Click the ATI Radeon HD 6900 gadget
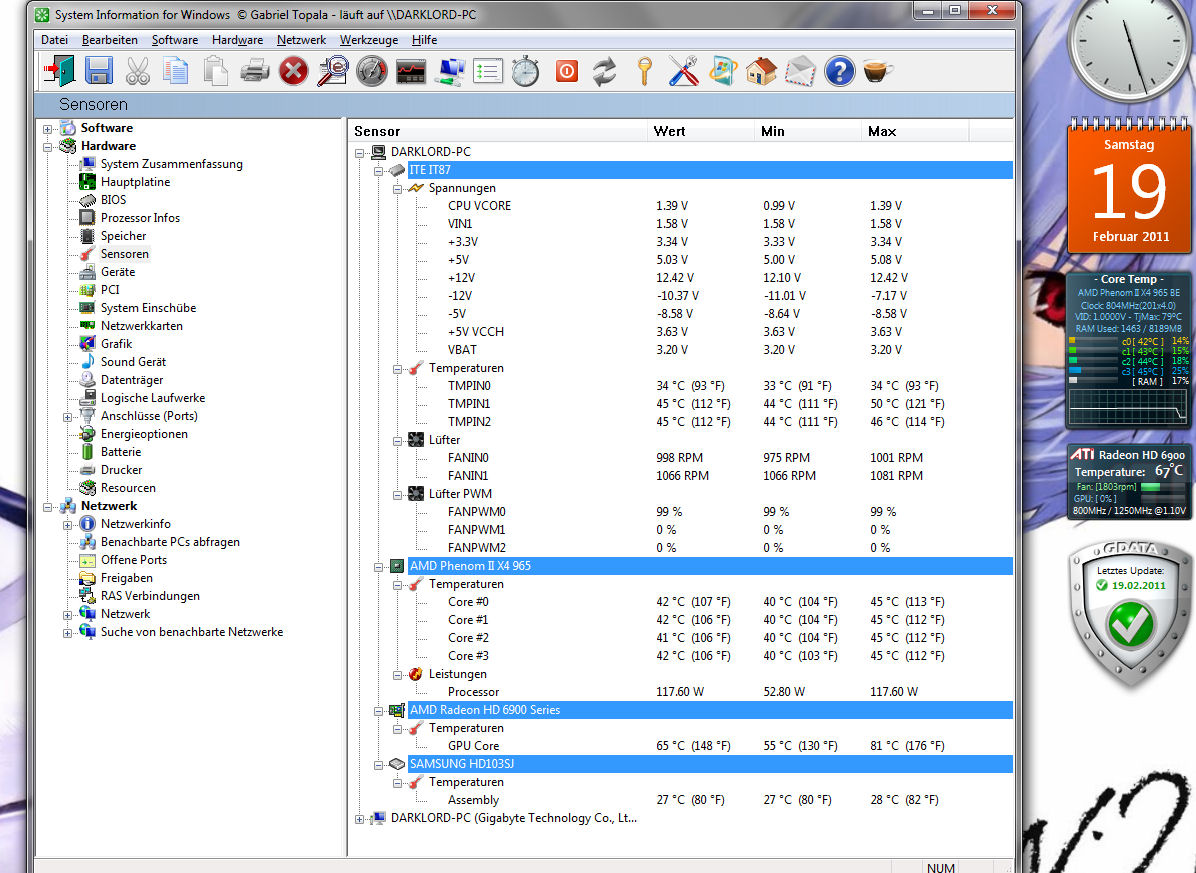Screen dimensions: 1196x873 [x=1128, y=482]
